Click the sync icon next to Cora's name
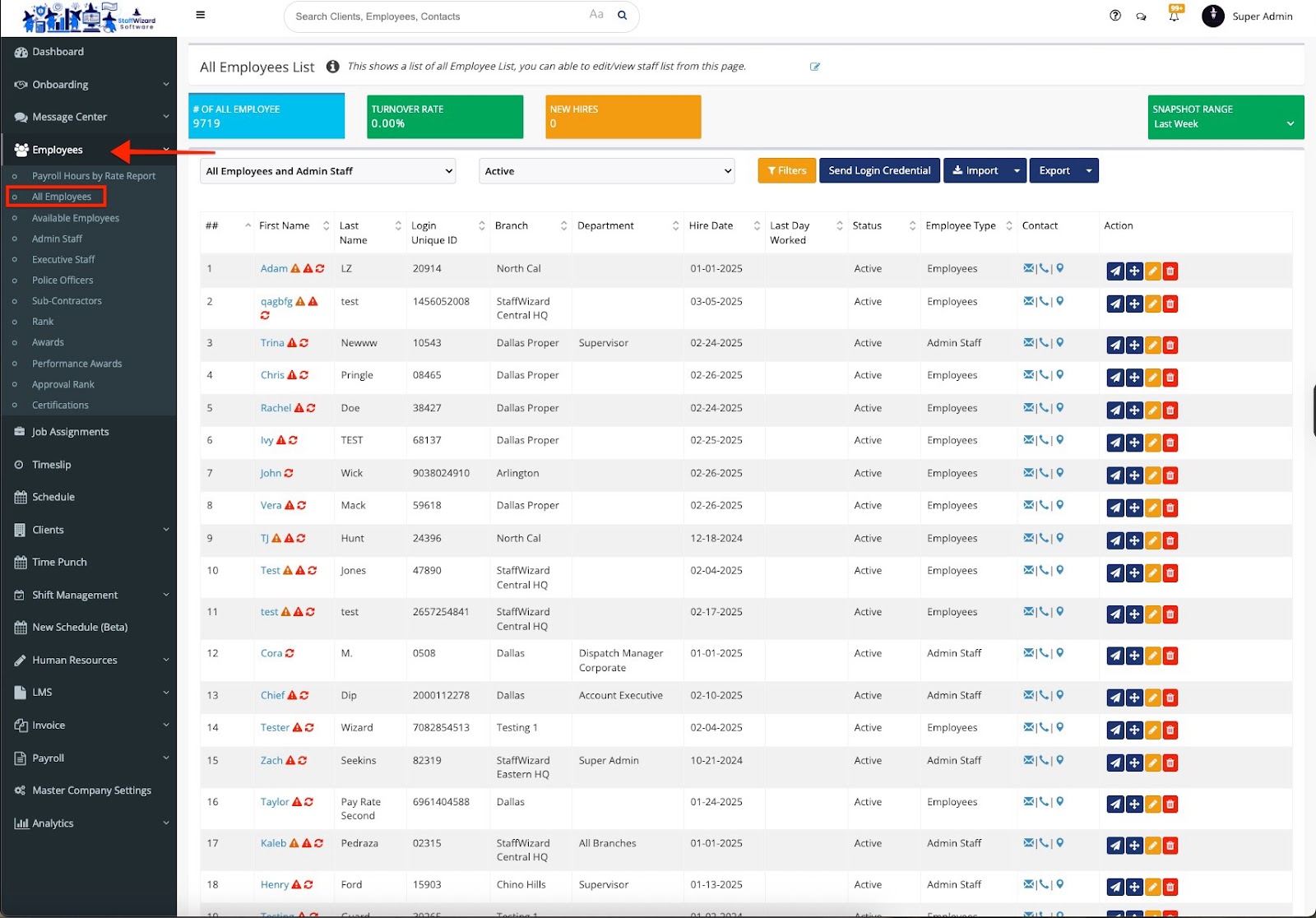The width and height of the screenshot is (1316, 918). (x=290, y=653)
